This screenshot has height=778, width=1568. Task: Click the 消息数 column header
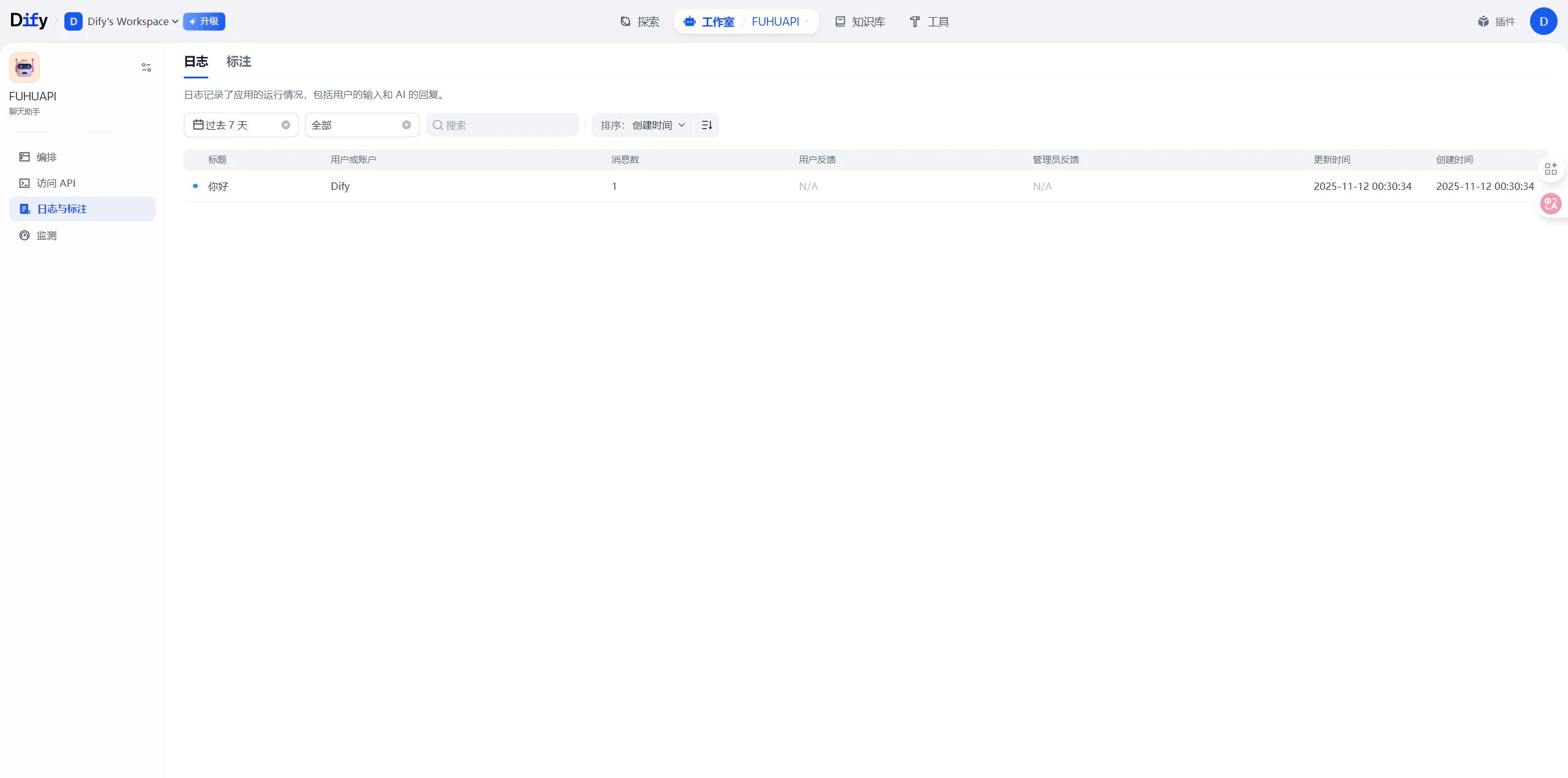625,159
